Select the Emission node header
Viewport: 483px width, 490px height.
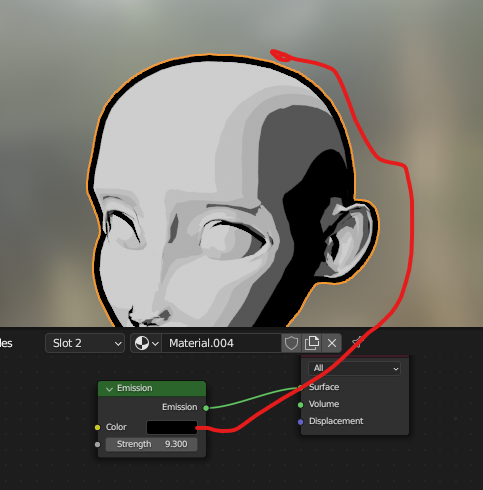coord(152,389)
